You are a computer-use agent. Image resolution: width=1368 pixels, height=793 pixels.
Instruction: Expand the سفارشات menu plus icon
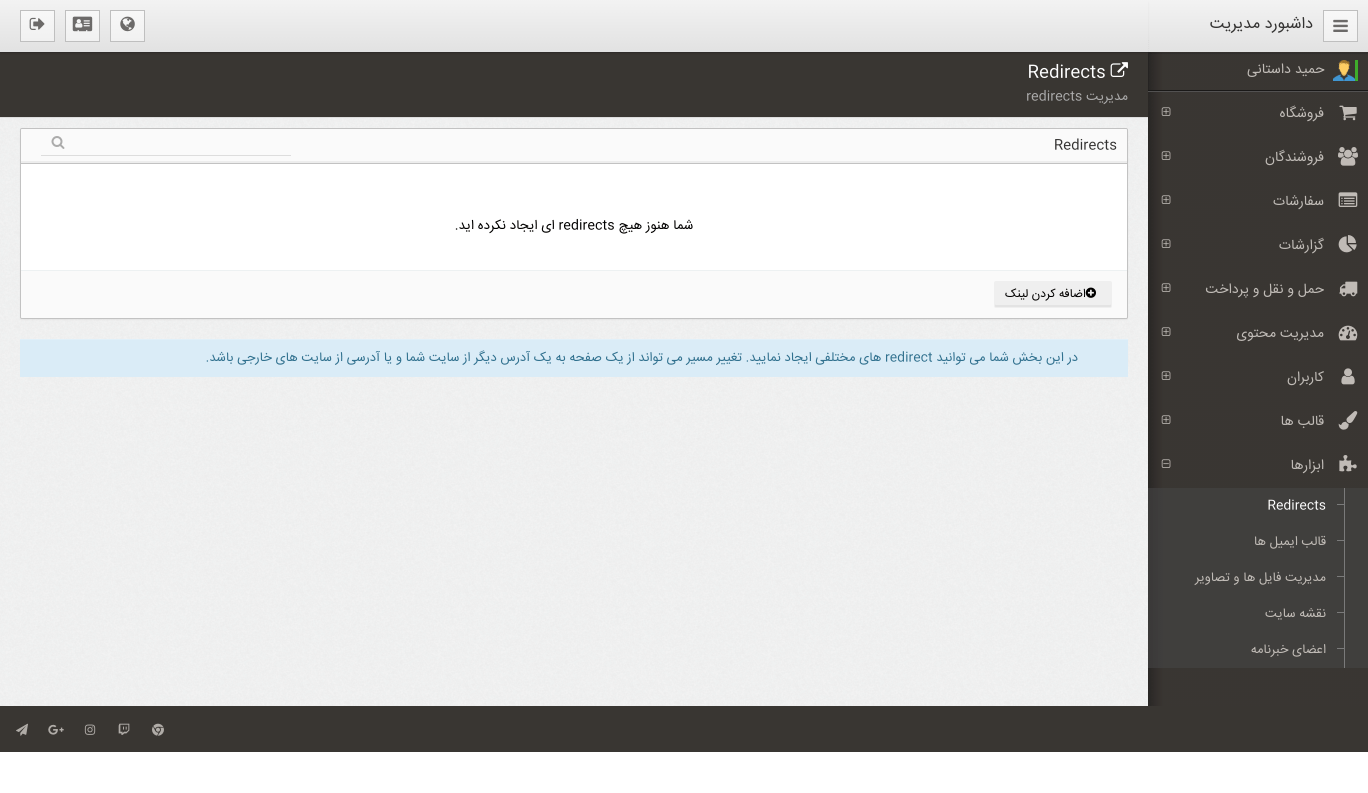1166,200
